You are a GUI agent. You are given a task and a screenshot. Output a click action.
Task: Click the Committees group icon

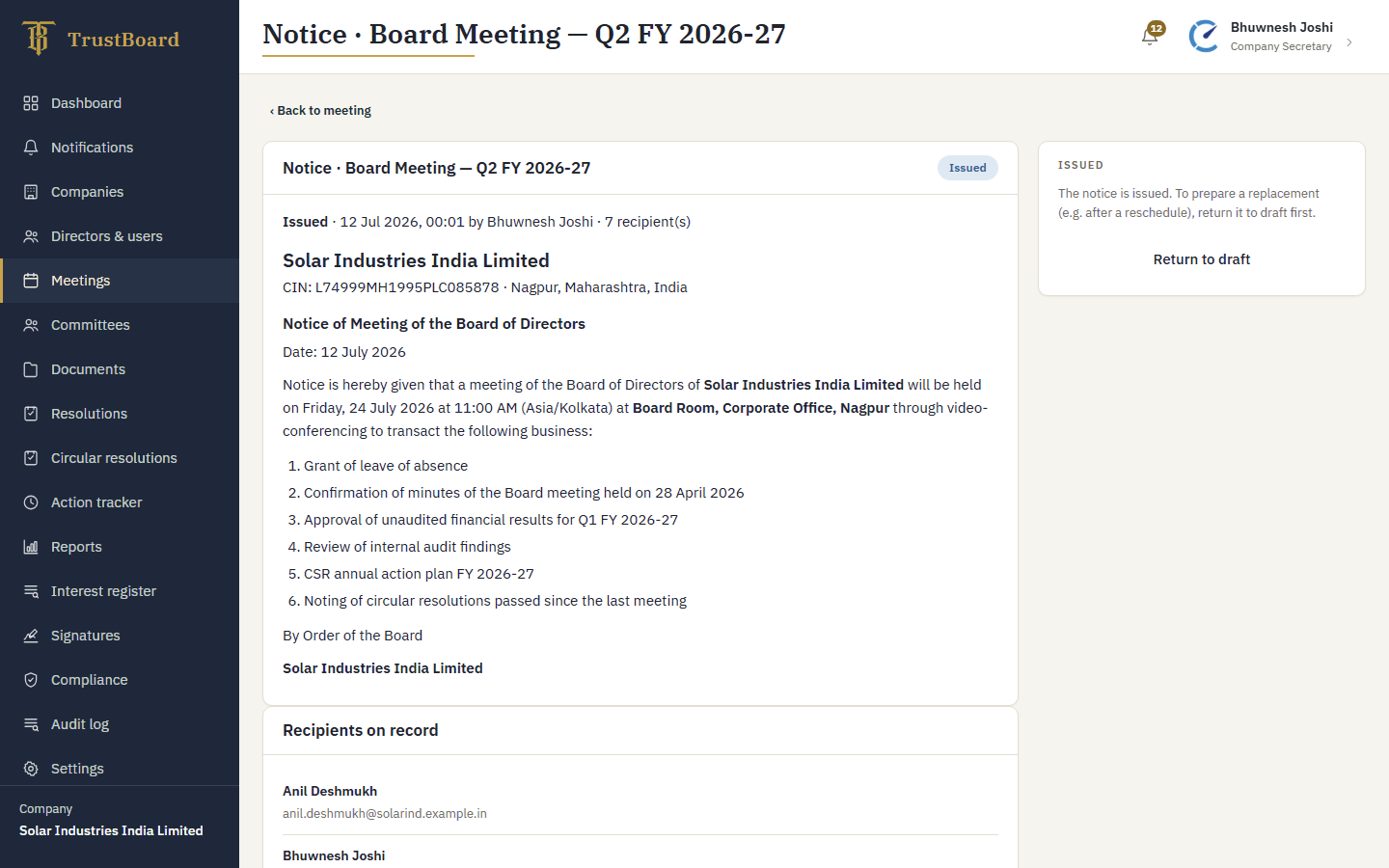(31, 325)
